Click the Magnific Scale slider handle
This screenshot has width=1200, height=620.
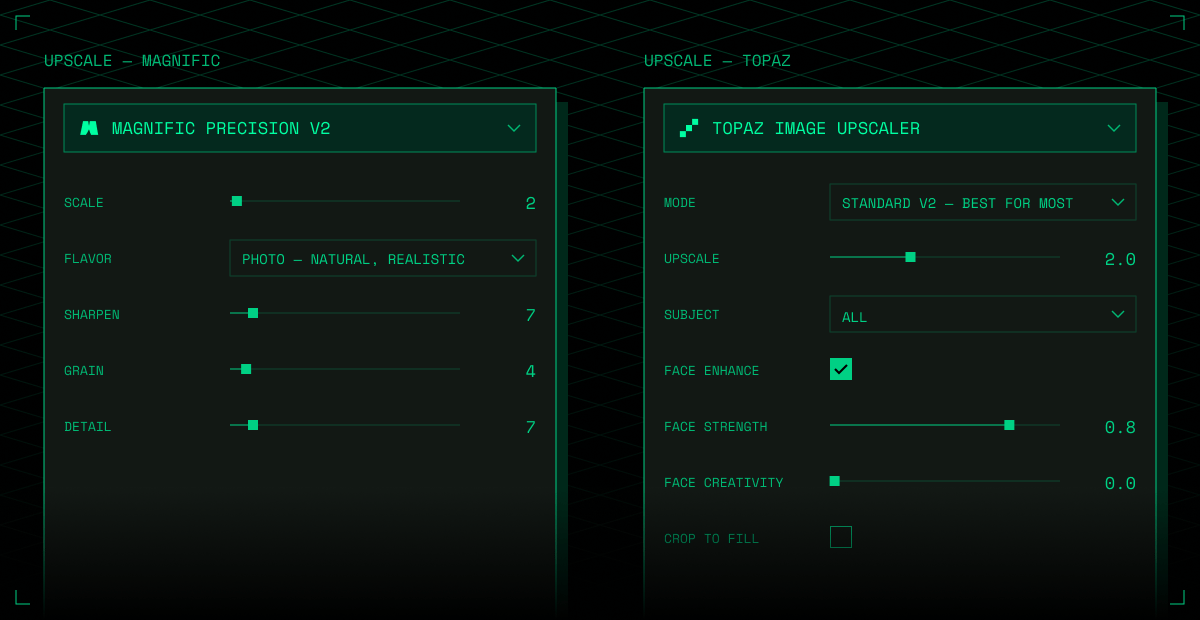click(237, 201)
